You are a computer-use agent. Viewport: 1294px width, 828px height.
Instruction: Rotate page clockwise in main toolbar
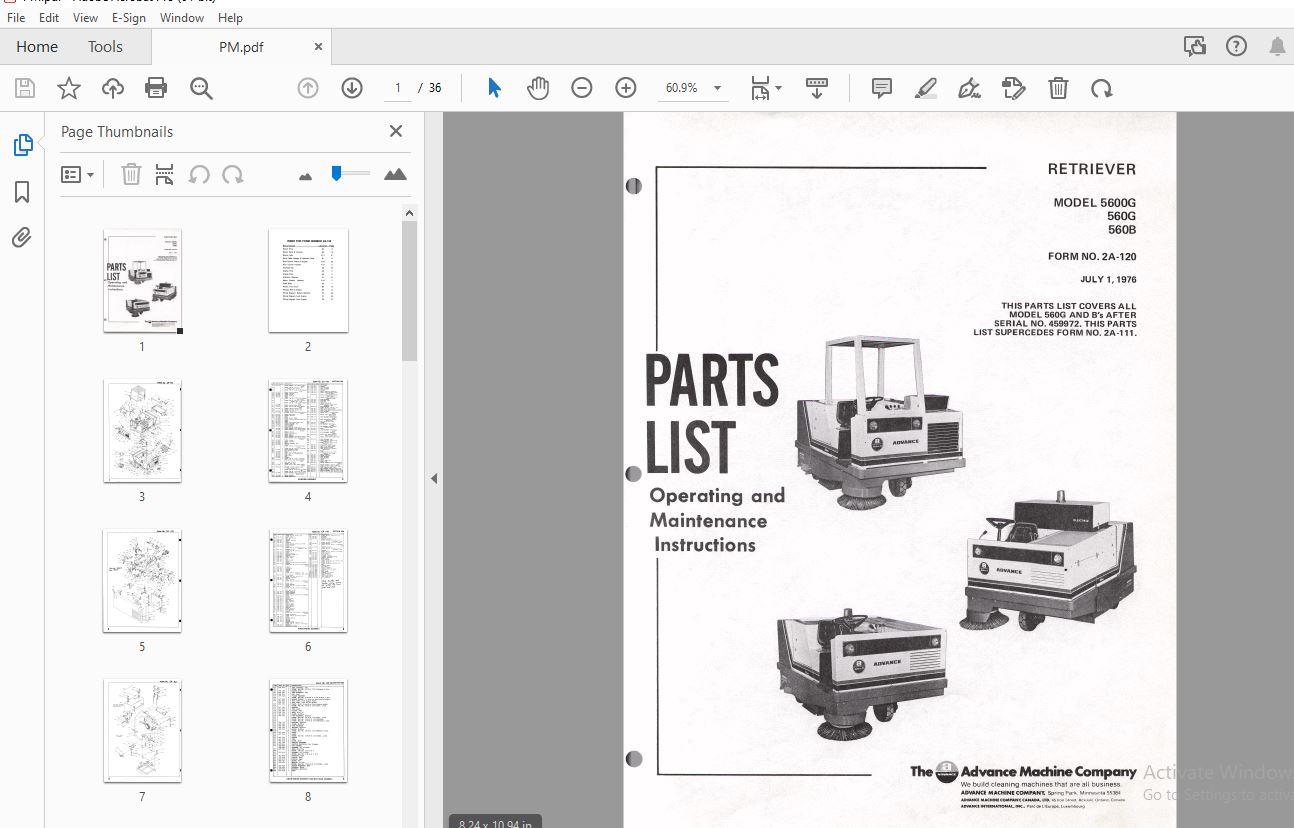[1102, 88]
